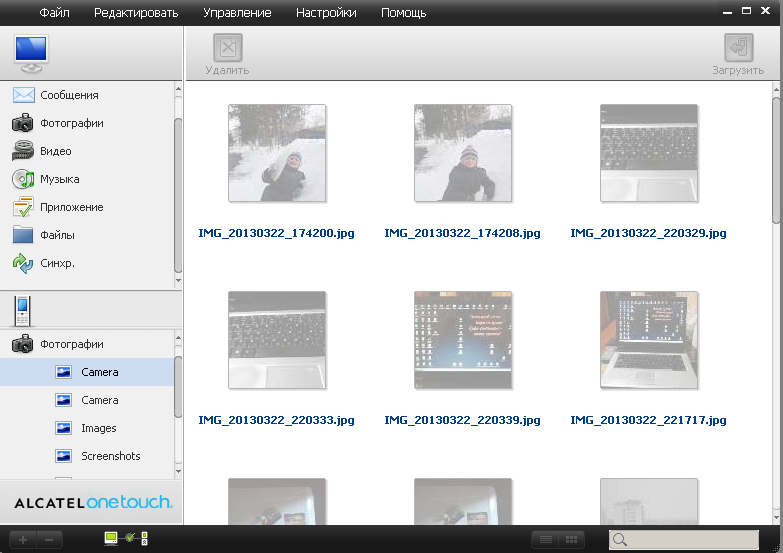Switch to list view mode
The image size is (783, 553).
(545, 540)
